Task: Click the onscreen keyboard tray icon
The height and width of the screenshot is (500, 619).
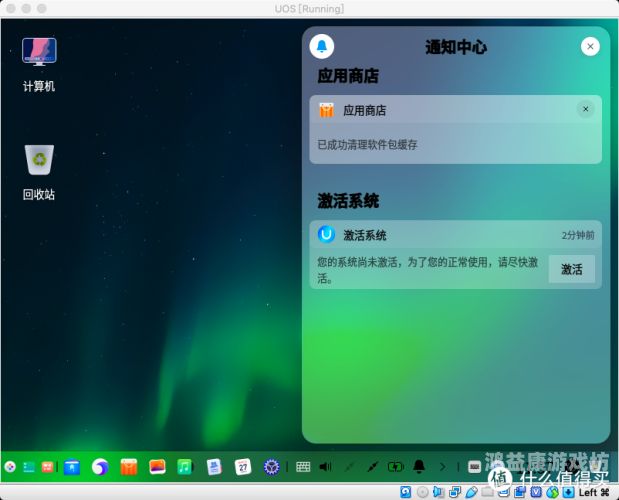Action: pyautogui.click(x=303, y=467)
